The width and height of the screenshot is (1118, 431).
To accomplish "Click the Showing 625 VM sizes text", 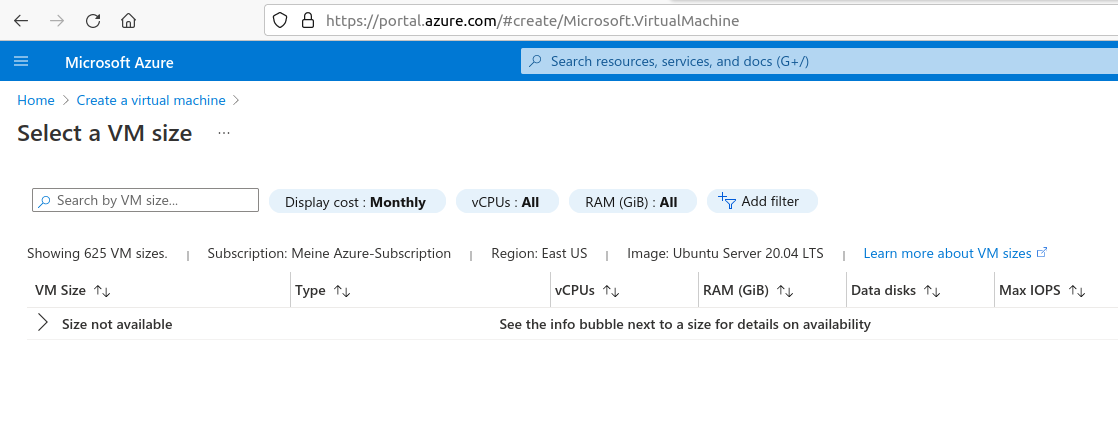I will click(97, 253).
